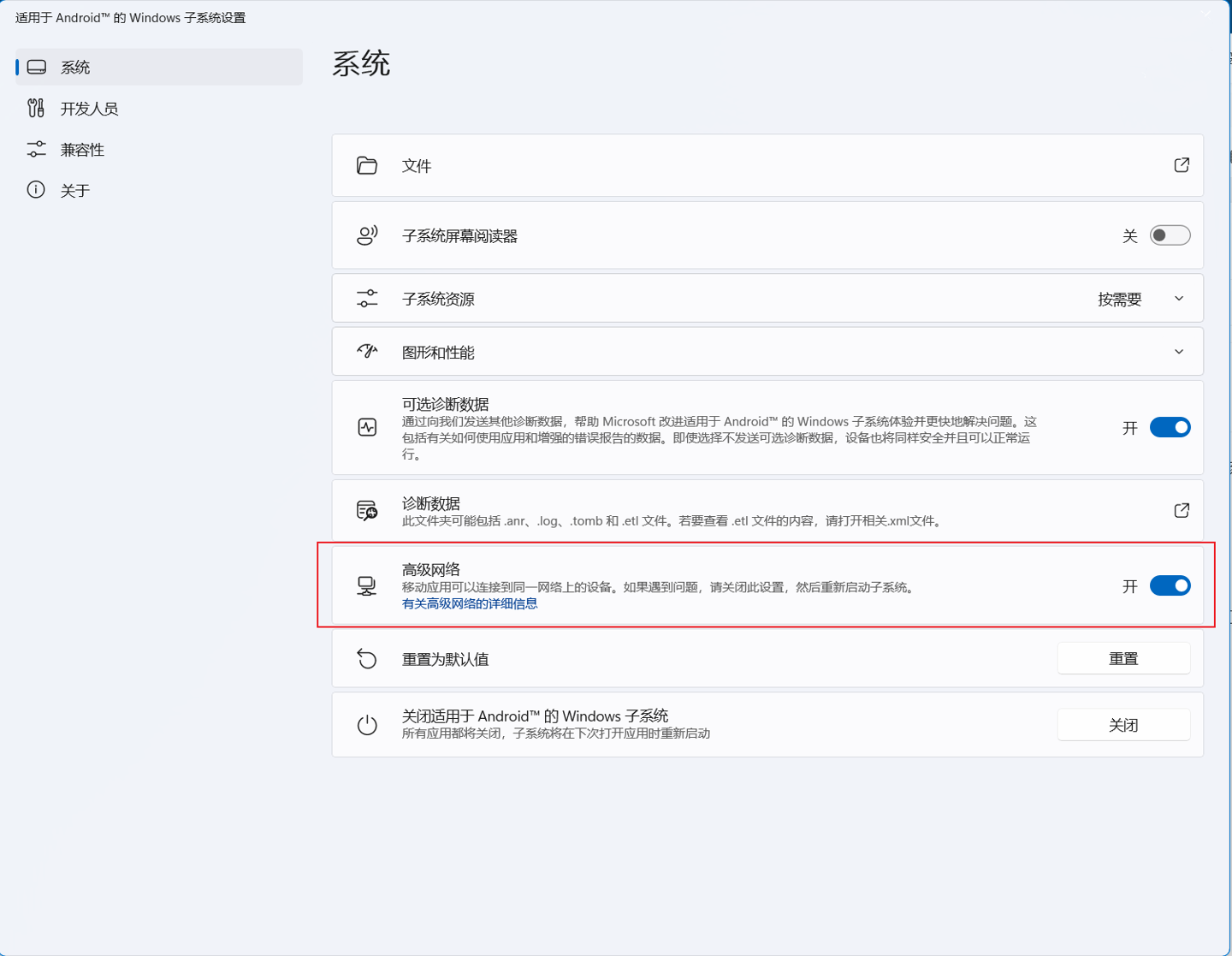This screenshot has height=956, width=1232.
Task: Click the 重置为默认值 circular arrow icon
Action: coord(367,659)
